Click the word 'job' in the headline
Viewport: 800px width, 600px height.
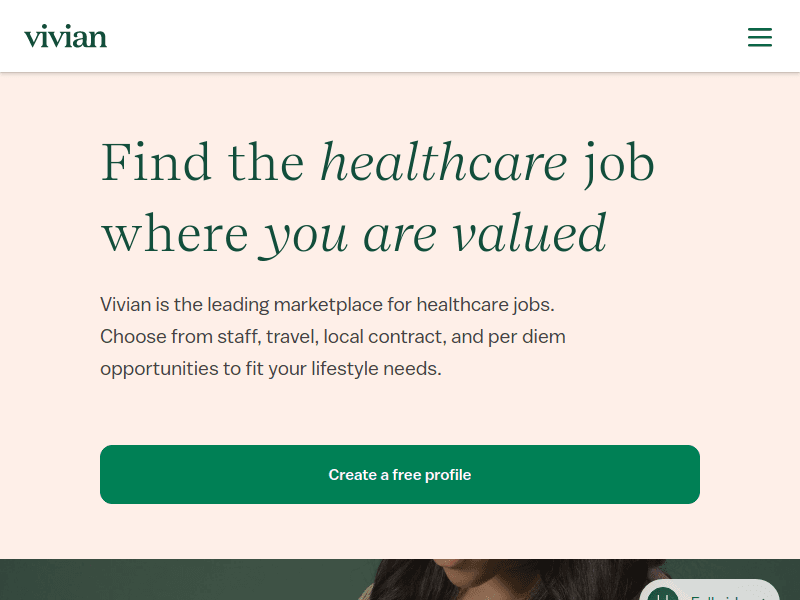point(619,162)
